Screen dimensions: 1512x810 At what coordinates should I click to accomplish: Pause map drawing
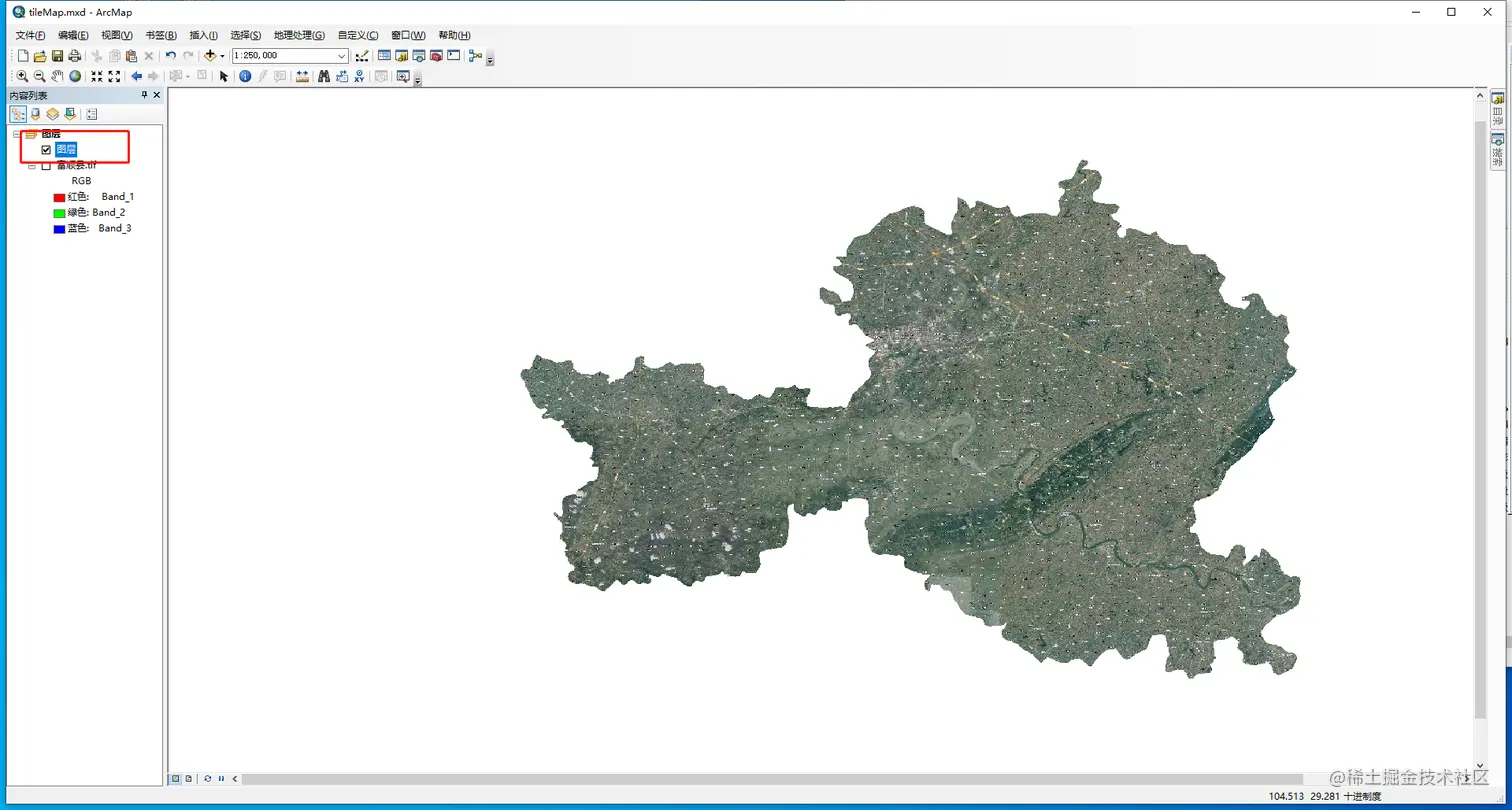coord(221,778)
